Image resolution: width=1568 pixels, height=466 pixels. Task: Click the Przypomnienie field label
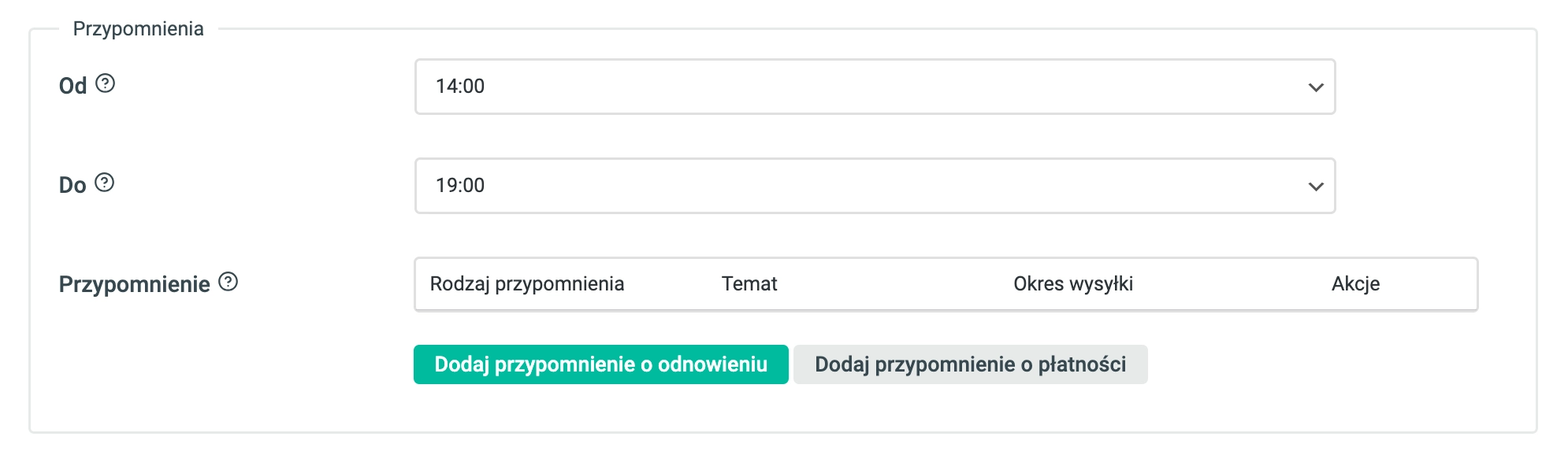tap(134, 284)
